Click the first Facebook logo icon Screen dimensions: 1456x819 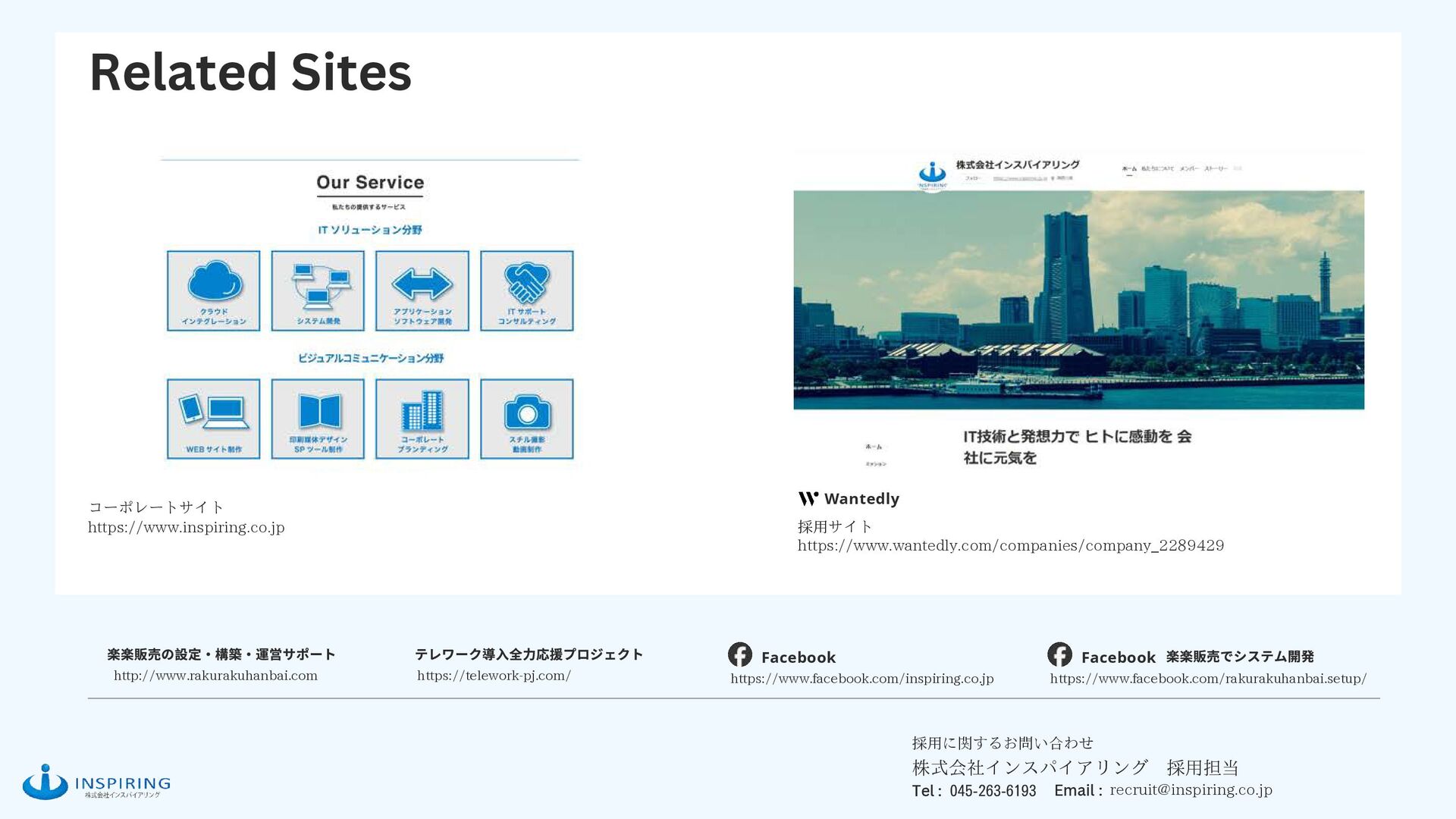pyautogui.click(x=740, y=654)
